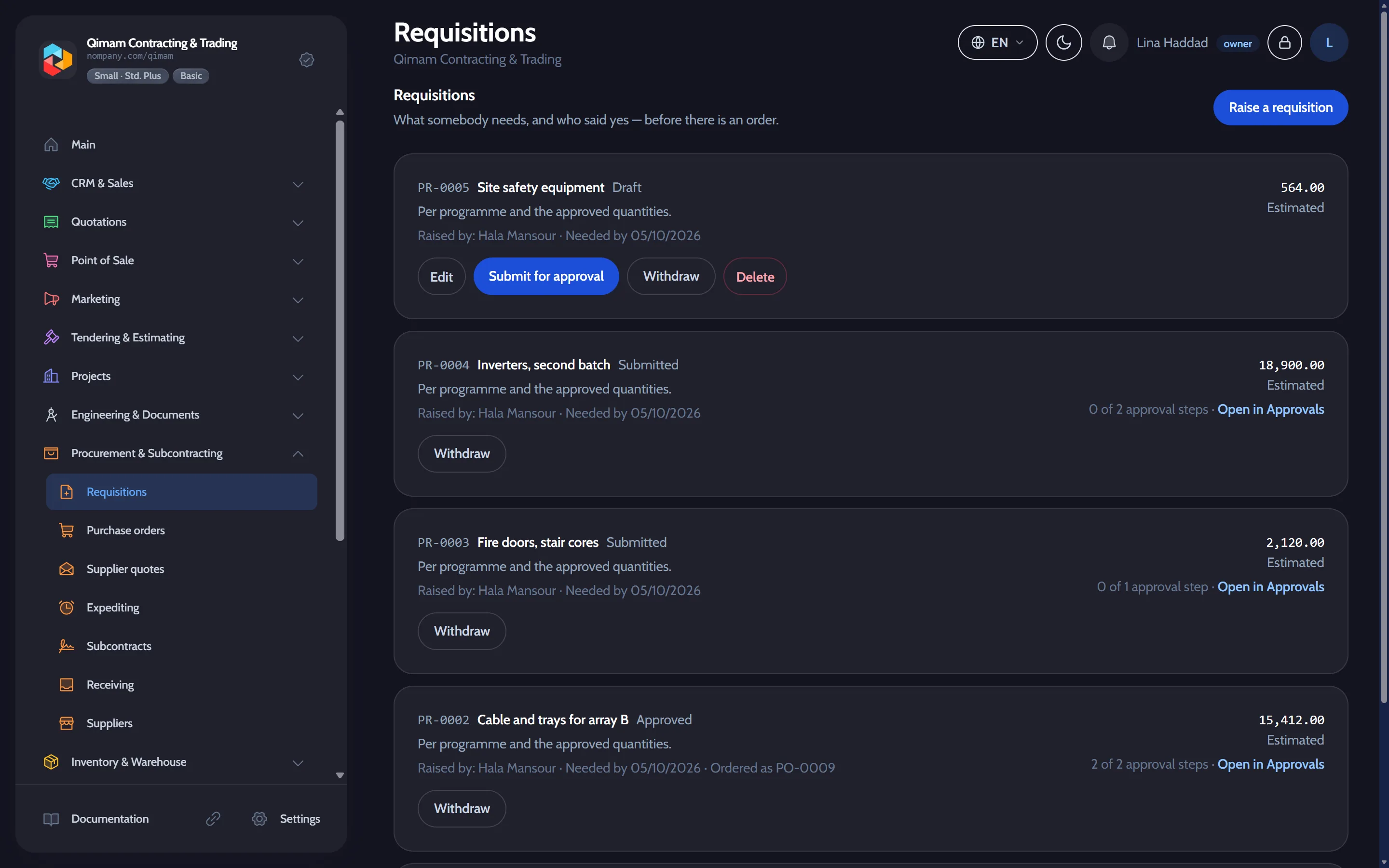Withdraw PR-0004 Inverters, second batch
Screen dimensions: 1389x868
(x=462, y=453)
